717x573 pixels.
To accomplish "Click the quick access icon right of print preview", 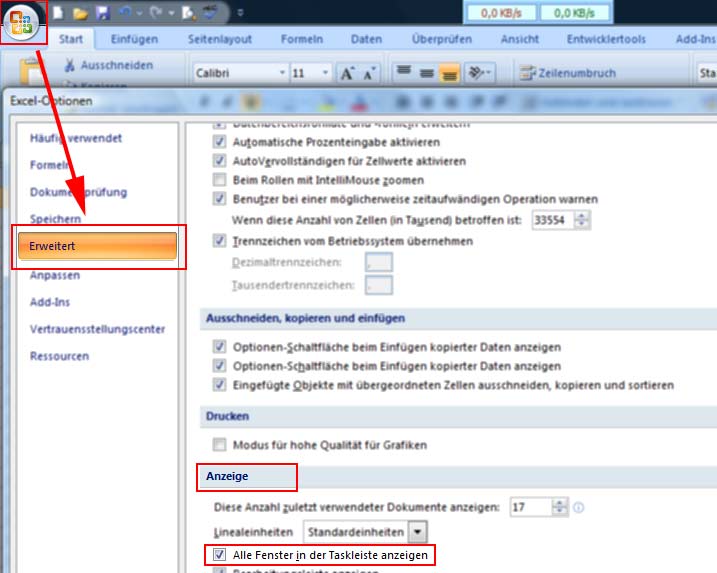I will (211, 13).
